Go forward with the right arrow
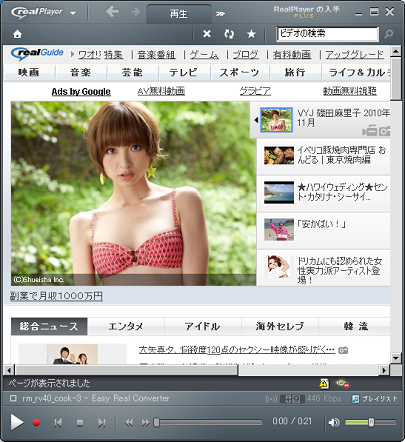The image size is (405, 442). (135, 12)
